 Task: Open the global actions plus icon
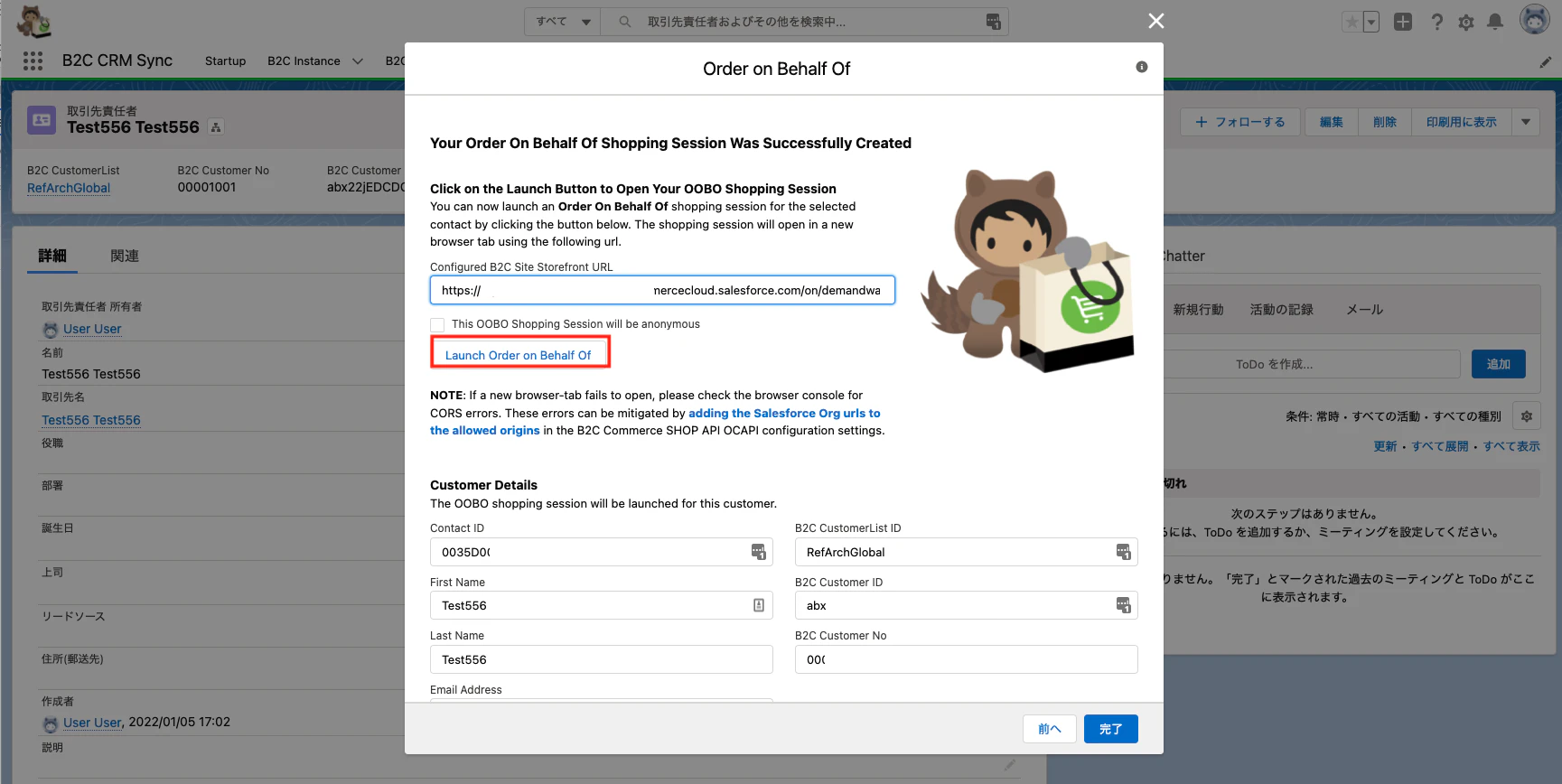(1403, 22)
